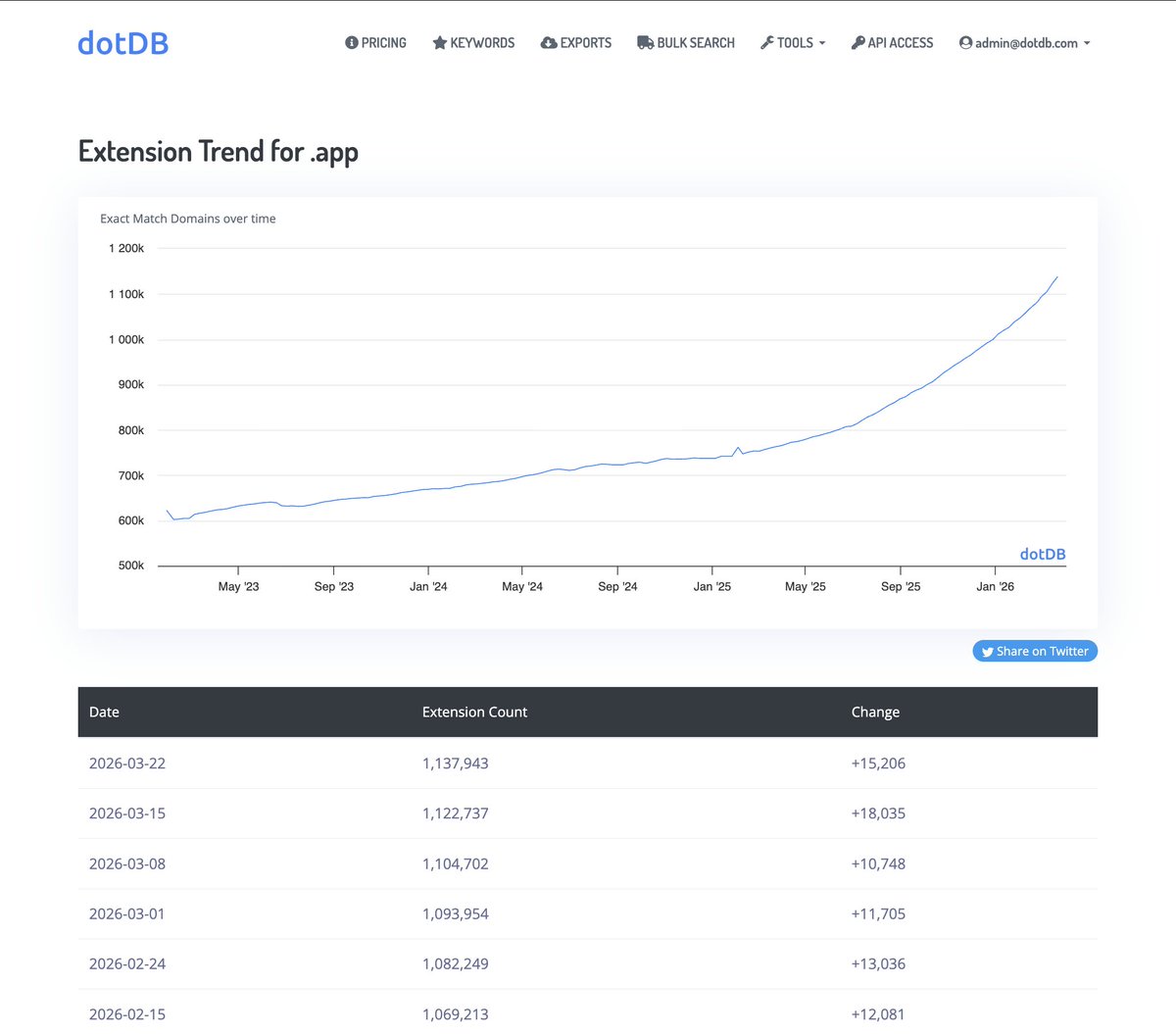1176x1034 pixels.
Task: Open BULK SEARCH from the navbar
Action: click(x=686, y=43)
